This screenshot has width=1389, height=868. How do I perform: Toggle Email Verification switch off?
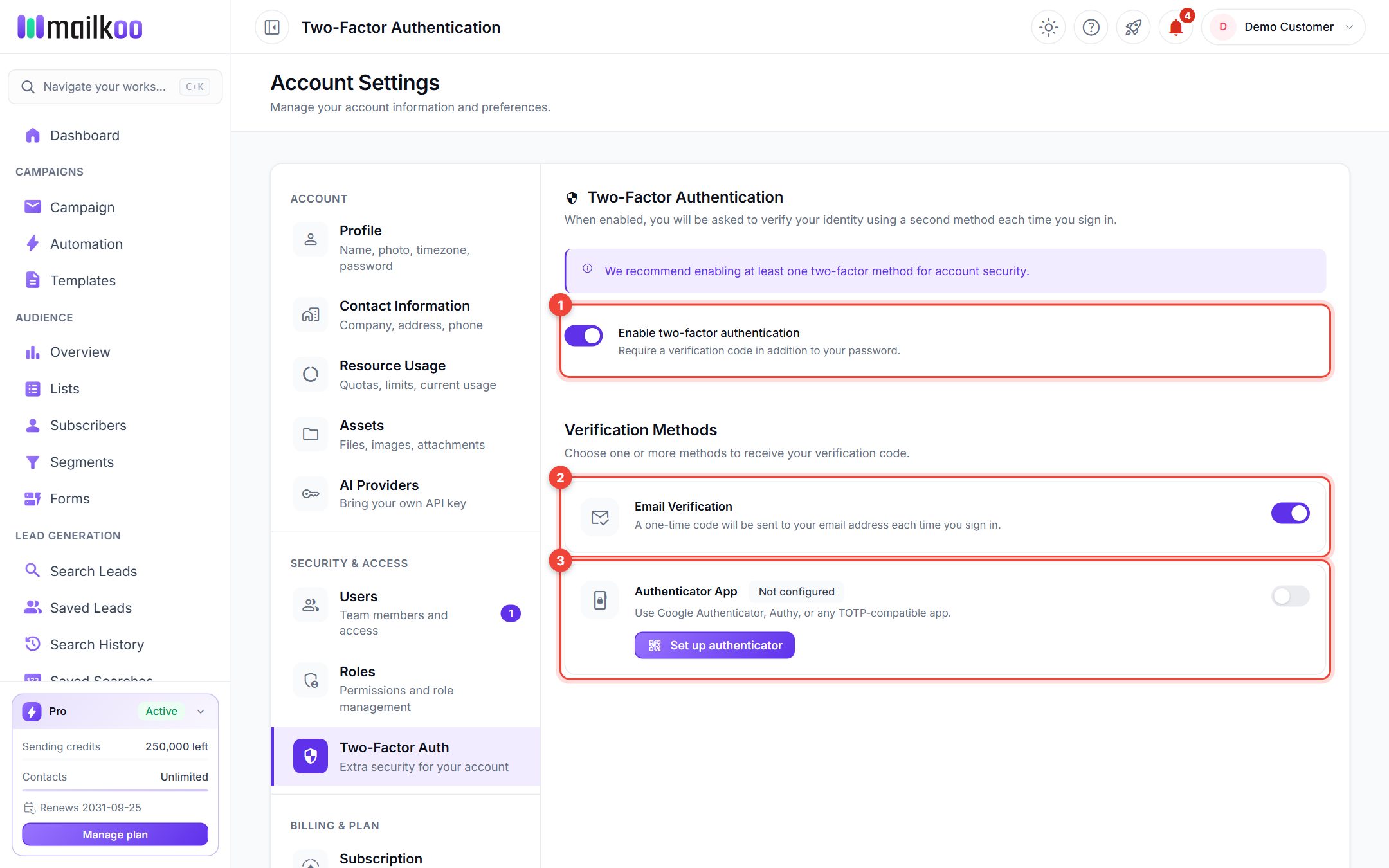(1290, 513)
